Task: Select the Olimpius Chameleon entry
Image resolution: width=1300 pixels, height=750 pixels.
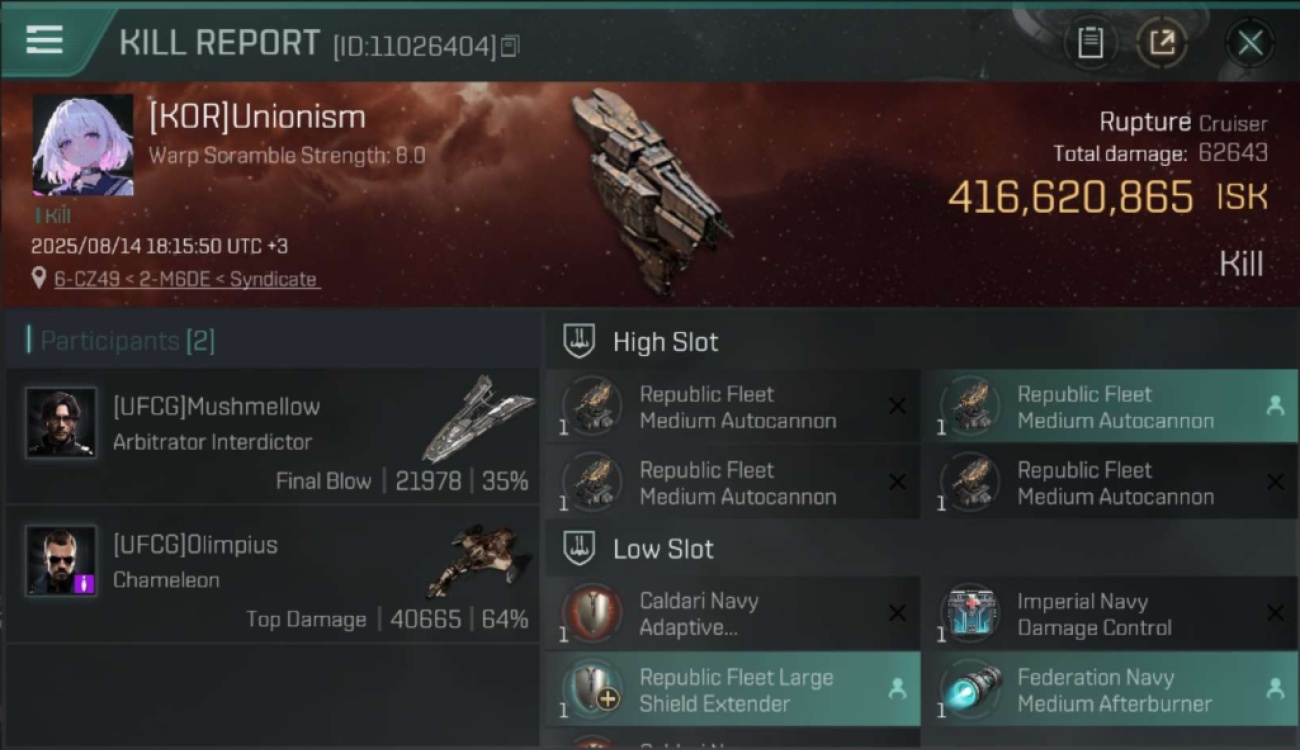Action: 272,574
